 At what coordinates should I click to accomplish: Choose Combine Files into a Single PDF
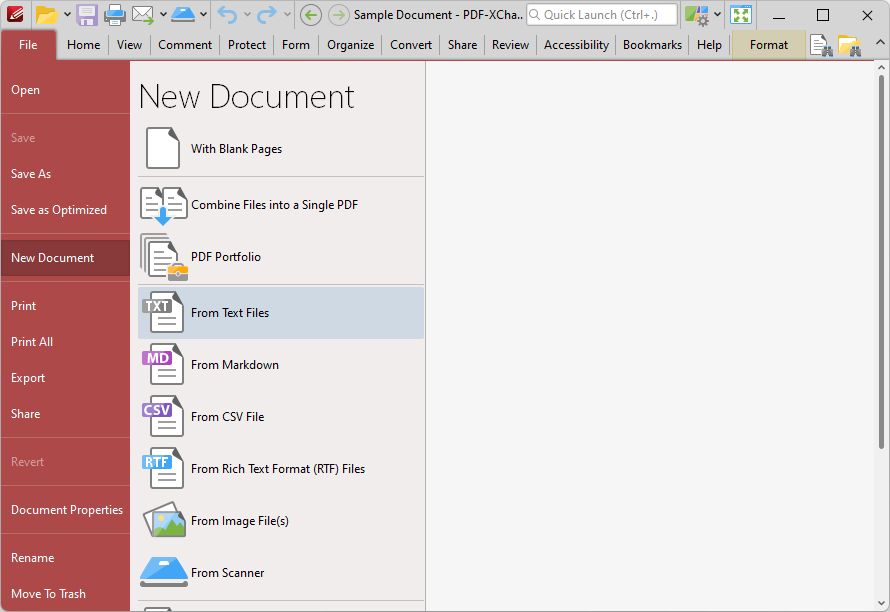(281, 205)
